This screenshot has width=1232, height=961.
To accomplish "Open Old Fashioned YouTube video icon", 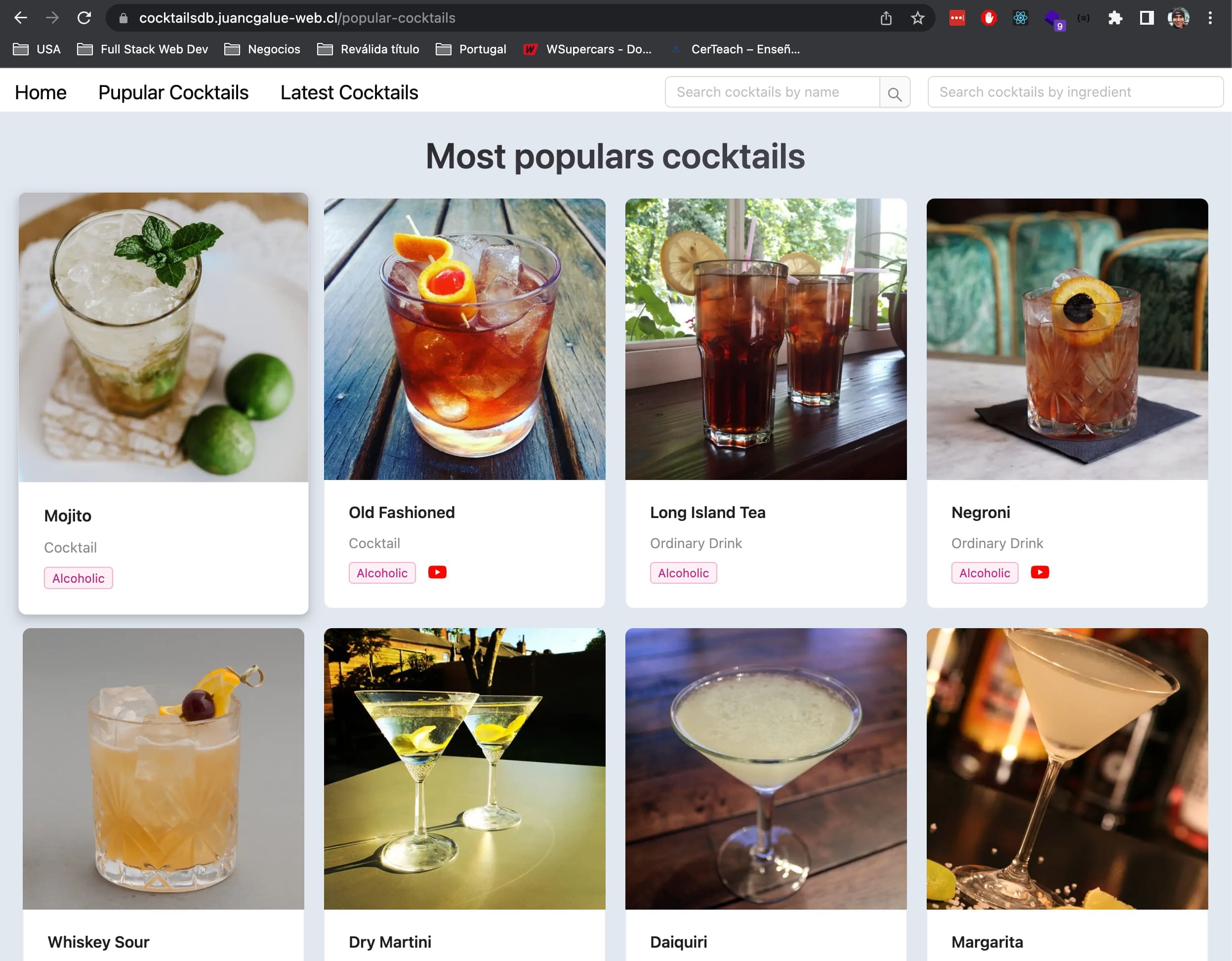I will [437, 572].
